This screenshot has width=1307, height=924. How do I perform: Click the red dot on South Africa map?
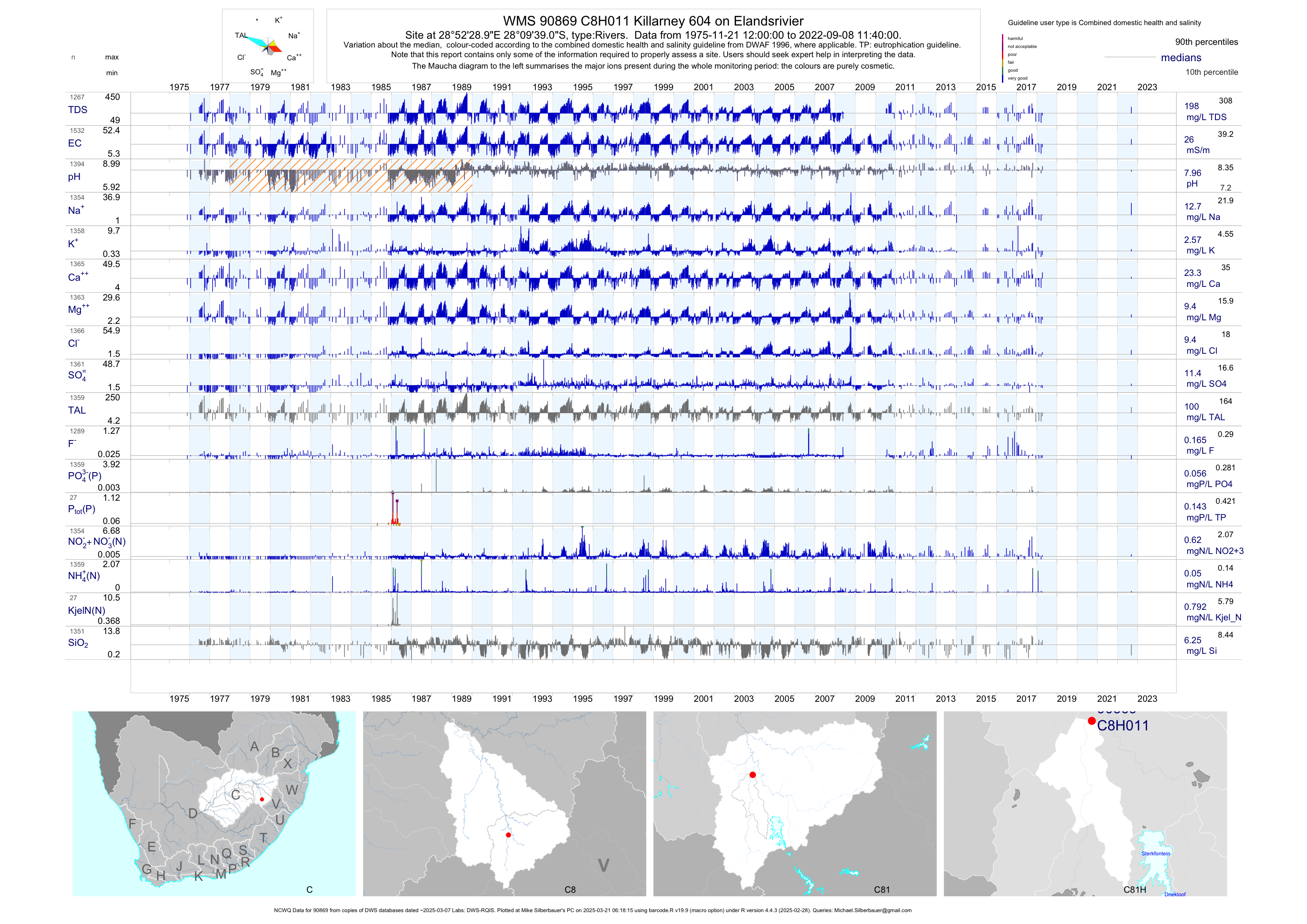(262, 799)
